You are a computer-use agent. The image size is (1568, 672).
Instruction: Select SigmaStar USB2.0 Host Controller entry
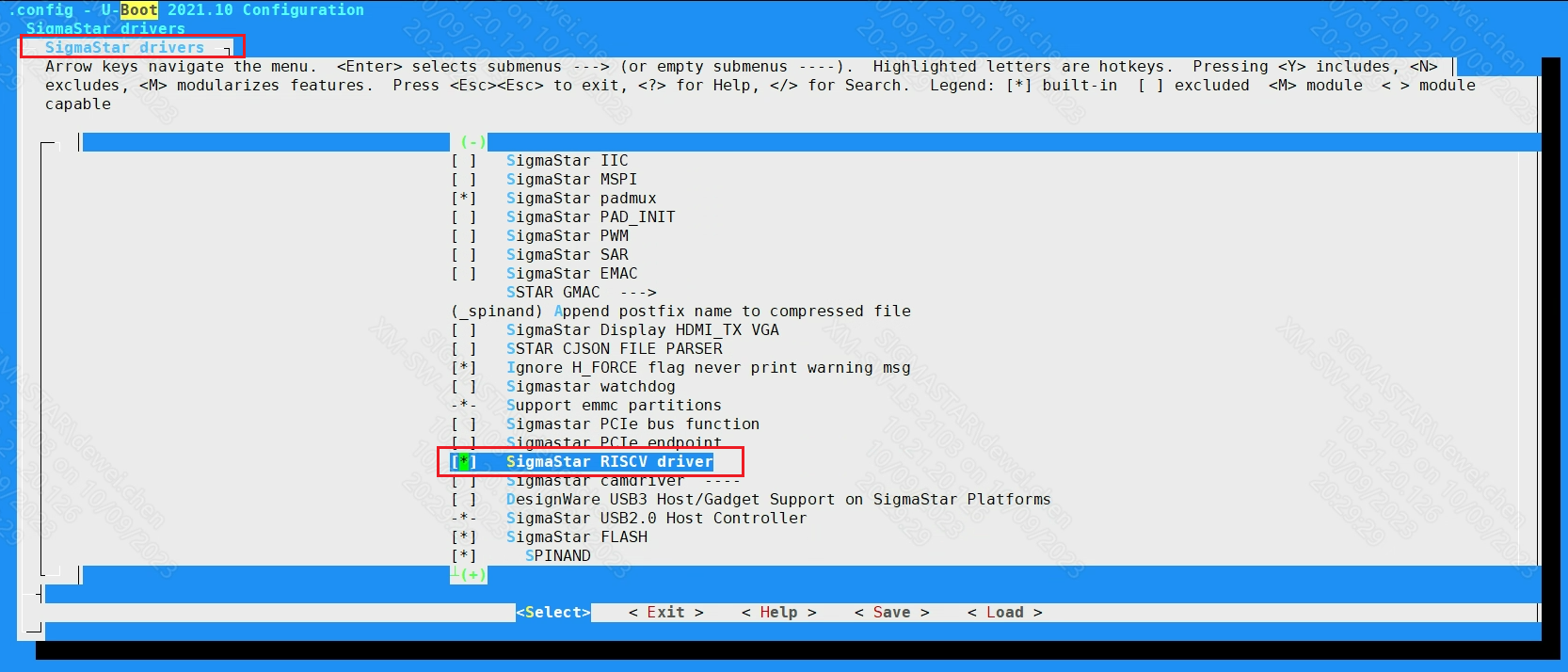point(656,519)
